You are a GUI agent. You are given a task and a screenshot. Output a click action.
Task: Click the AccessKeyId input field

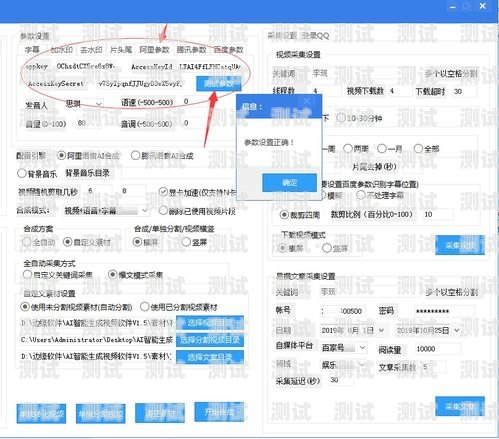(x=210, y=67)
